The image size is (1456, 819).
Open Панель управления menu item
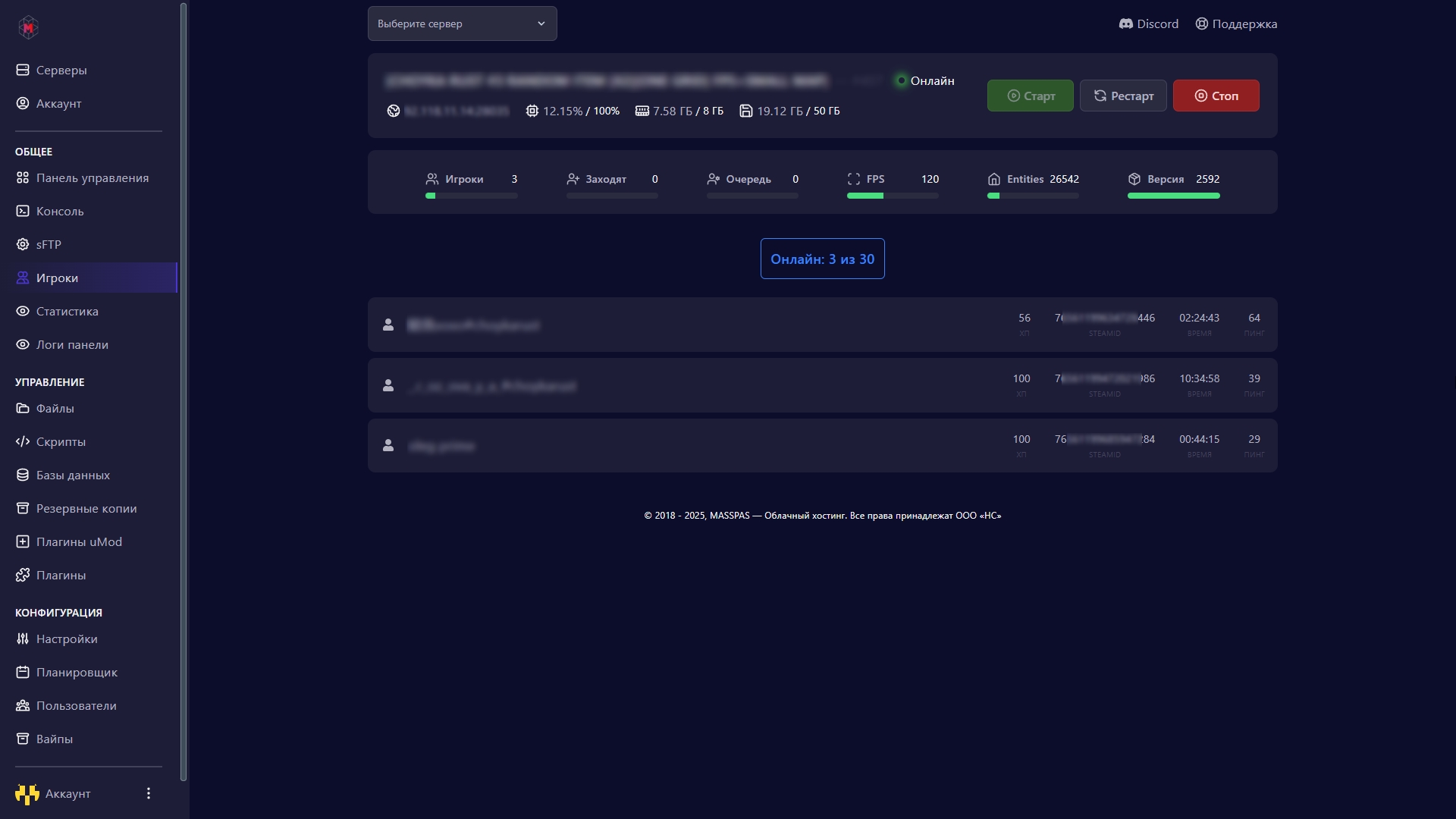tap(92, 177)
